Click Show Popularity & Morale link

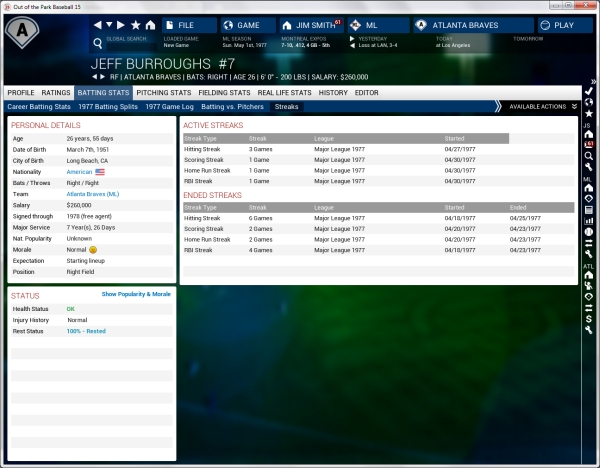tap(136, 294)
